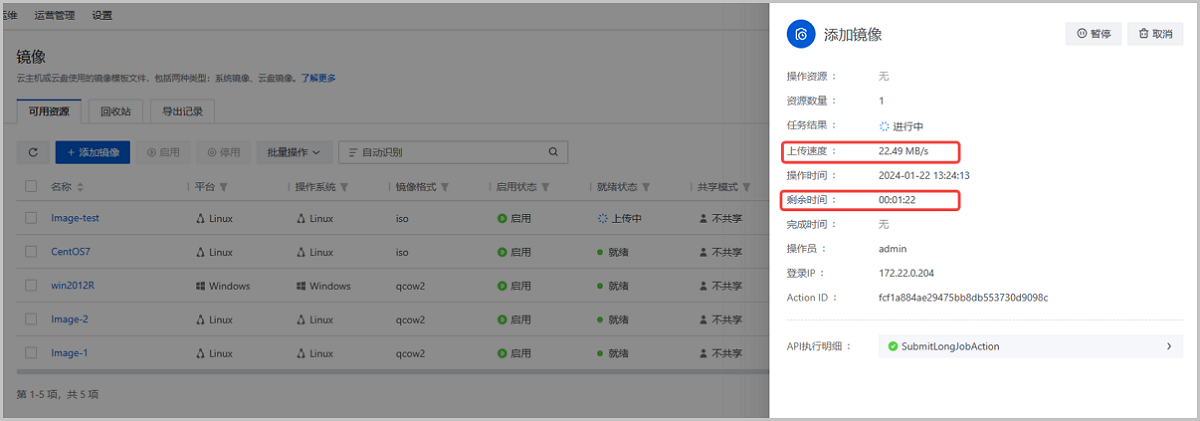
Task: Click the 镜像格式 column filter icon
Action: [444, 187]
